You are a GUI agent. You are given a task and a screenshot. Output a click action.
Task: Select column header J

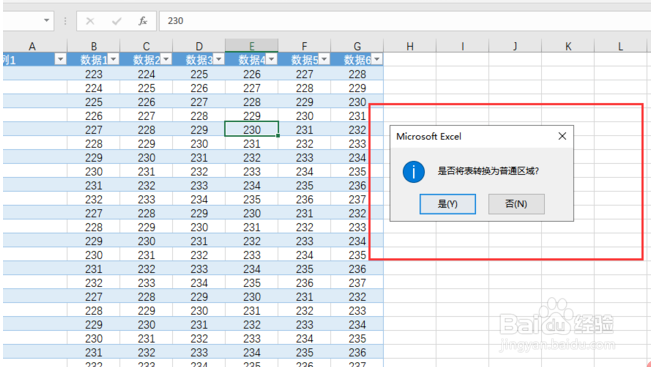tap(515, 46)
